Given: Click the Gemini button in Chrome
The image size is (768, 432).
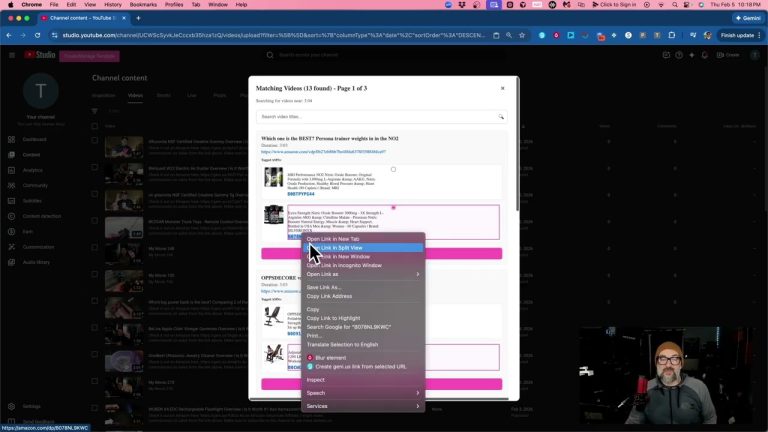Looking at the screenshot, I should click(x=748, y=18).
